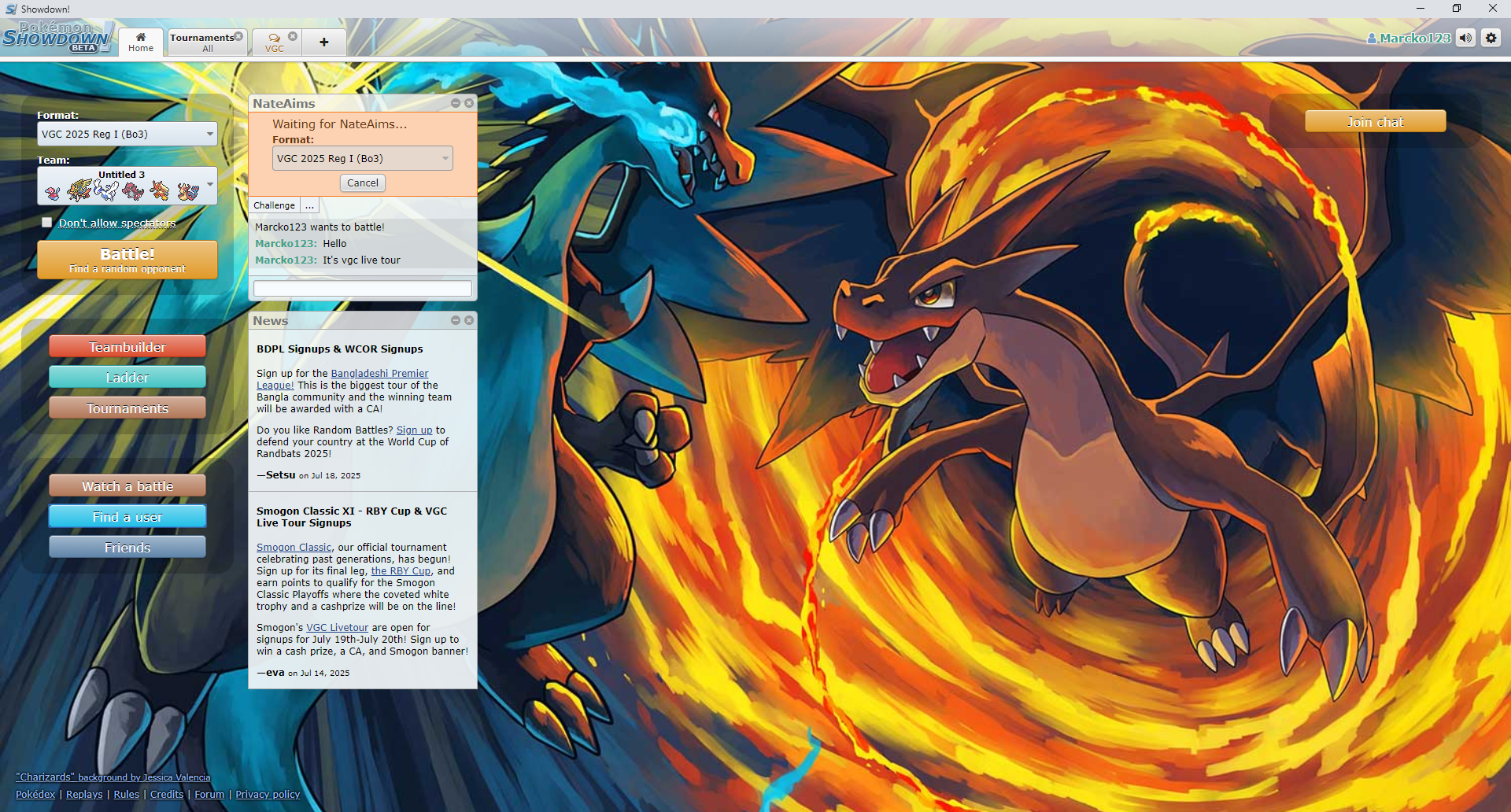
Task: Open the Untitled 3 team selector
Action: click(x=127, y=186)
